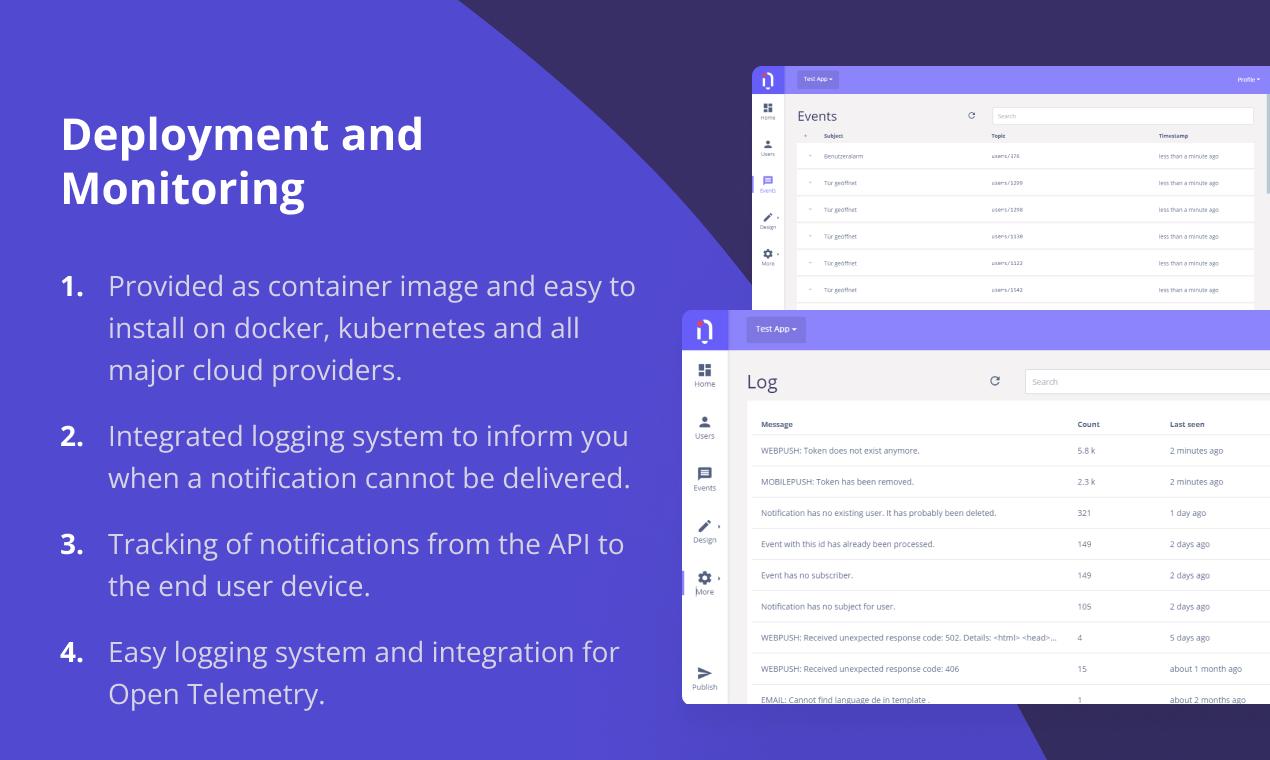This screenshot has height=760, width=1270.
Task: Expand the Benutzeralarm event row
Action: (810, 156)
